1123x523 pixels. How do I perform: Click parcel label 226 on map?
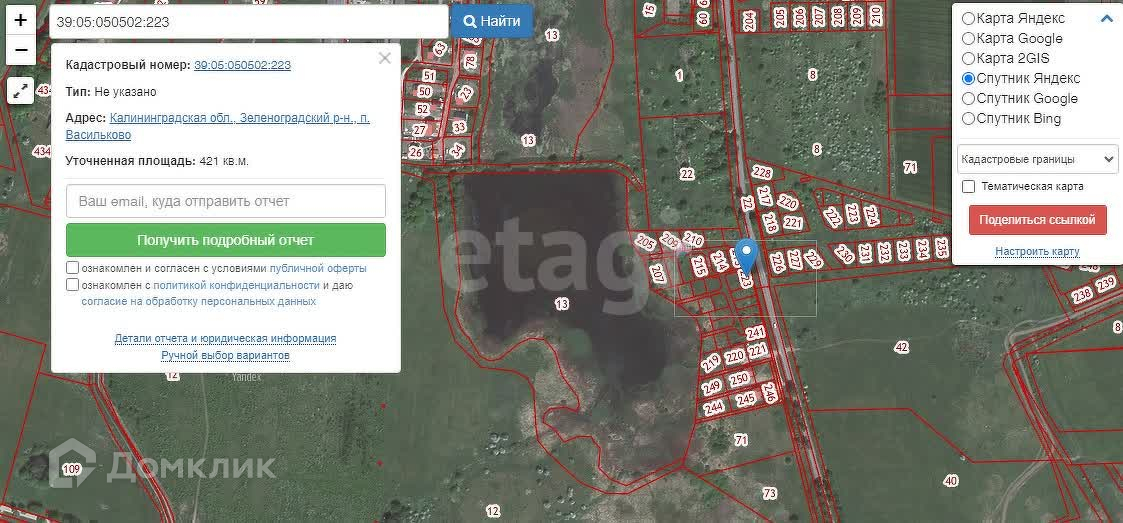[x=779, y=262]
